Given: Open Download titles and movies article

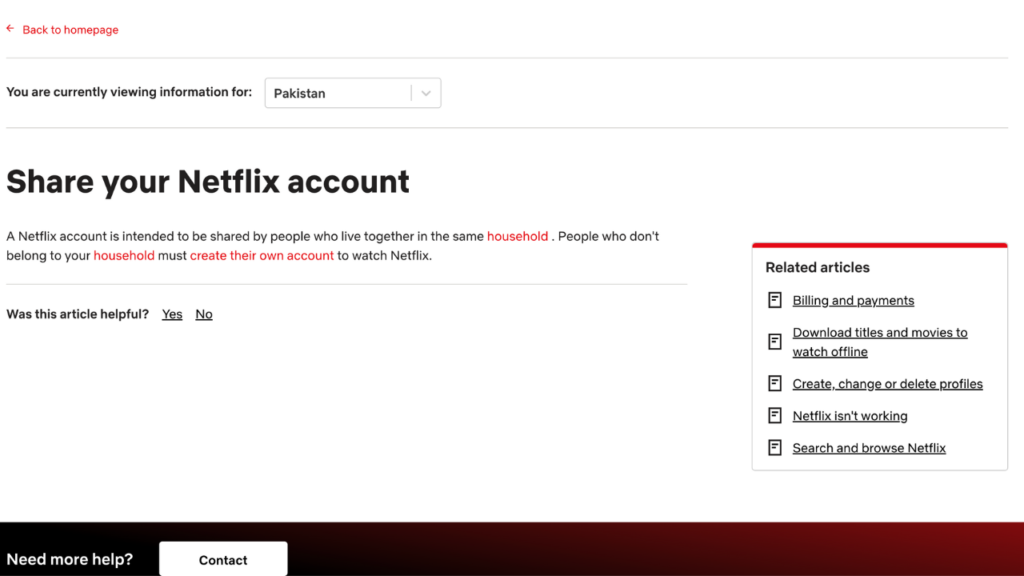Looking at the screenshot, I should (880, 342).
